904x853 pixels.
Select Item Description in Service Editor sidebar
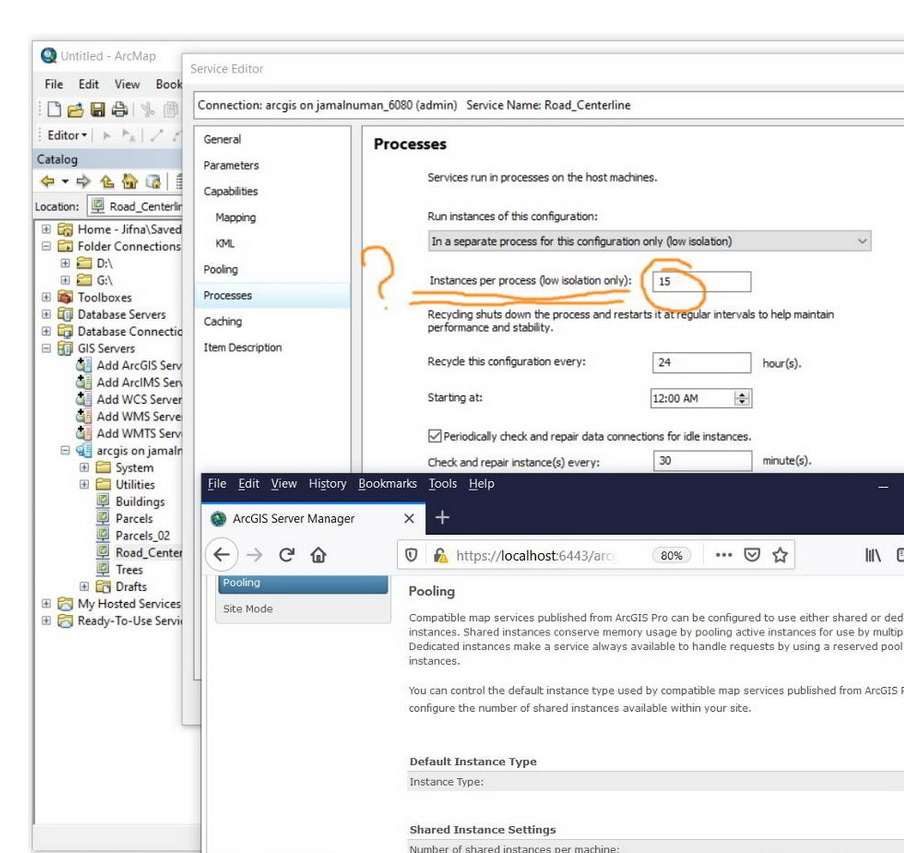pyautogui.click(x=243, y=348)
